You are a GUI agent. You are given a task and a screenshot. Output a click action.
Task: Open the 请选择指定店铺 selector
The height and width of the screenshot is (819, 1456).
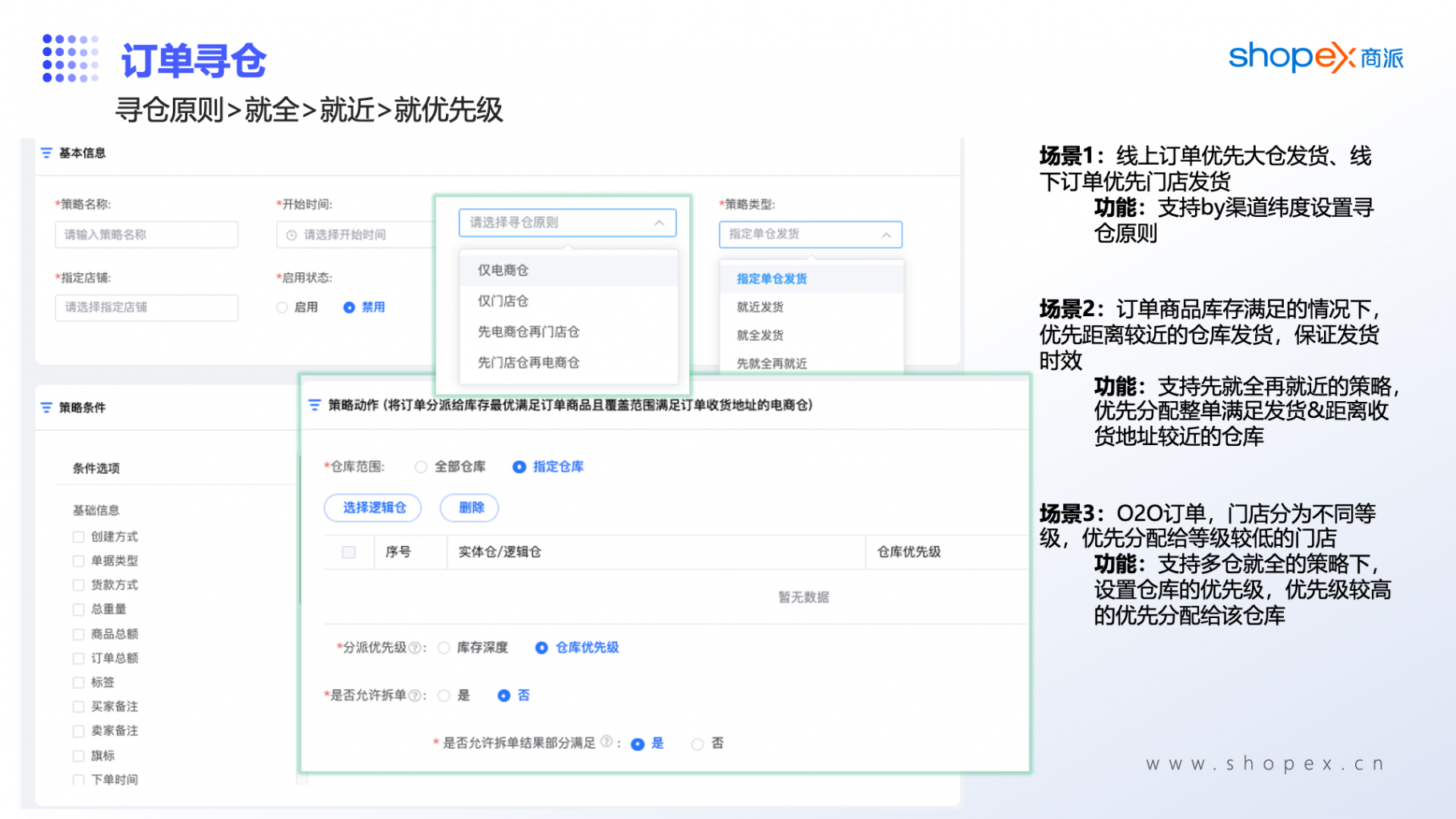click(146, 307)
